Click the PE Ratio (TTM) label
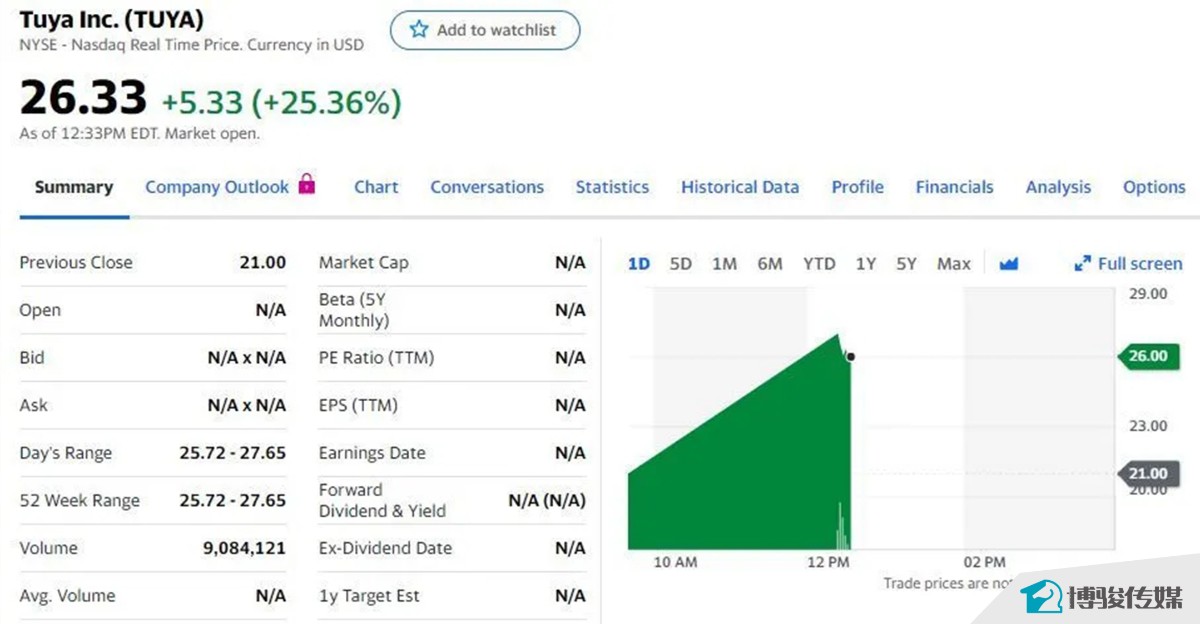 pyautogui.click(x=376, y=358)
